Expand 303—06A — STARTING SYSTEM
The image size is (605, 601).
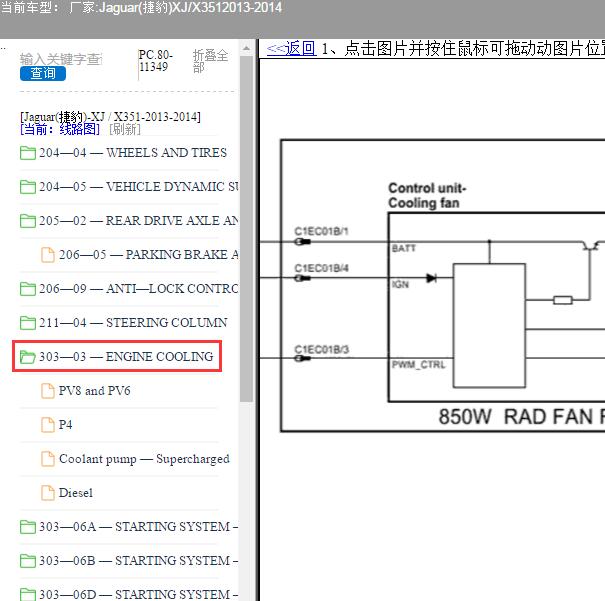[139, 527]
